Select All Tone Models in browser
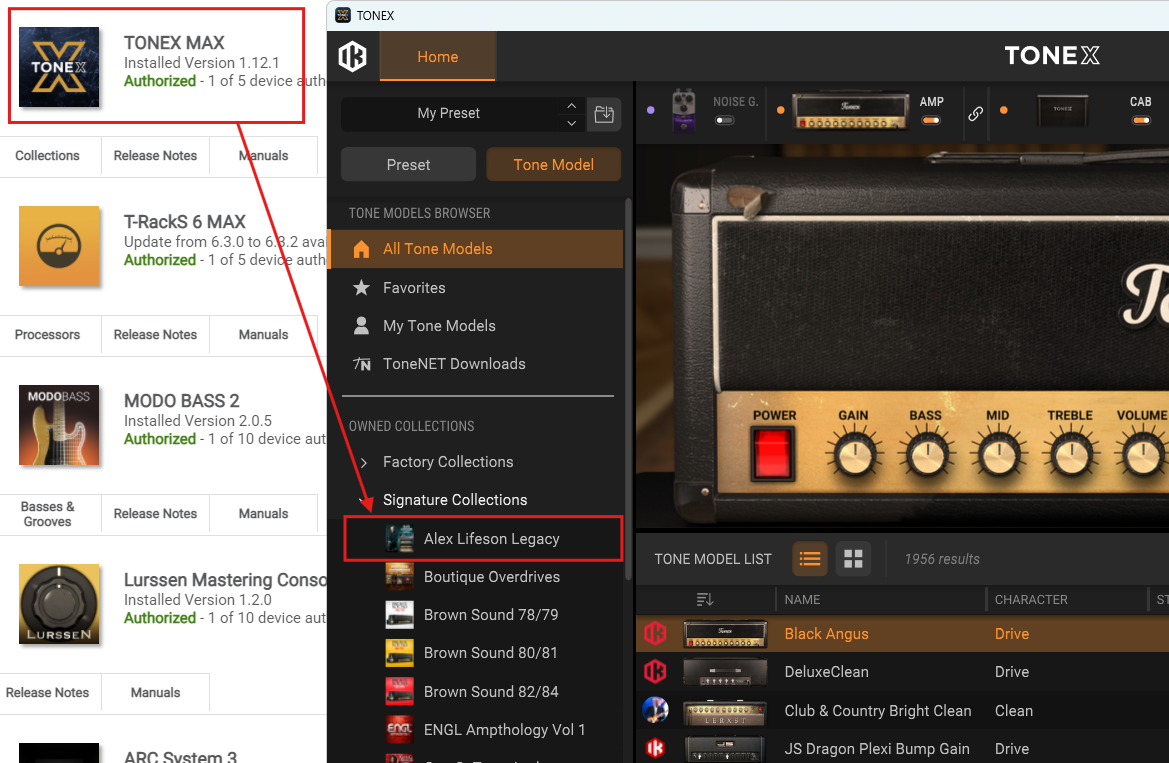1169x763 pixels. 477,249
